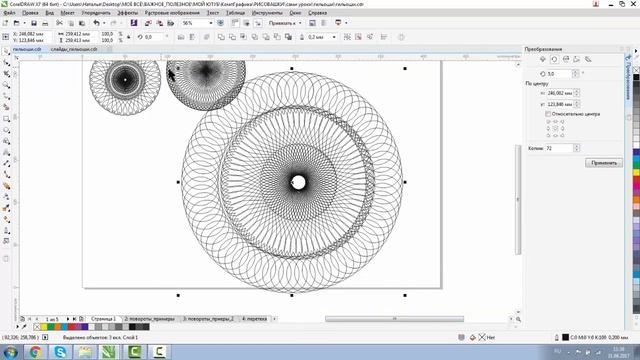The height and width of the screenshot is (360, 640).
Task: Click the rotation angle field in docker
Action: tap(559, 74)
